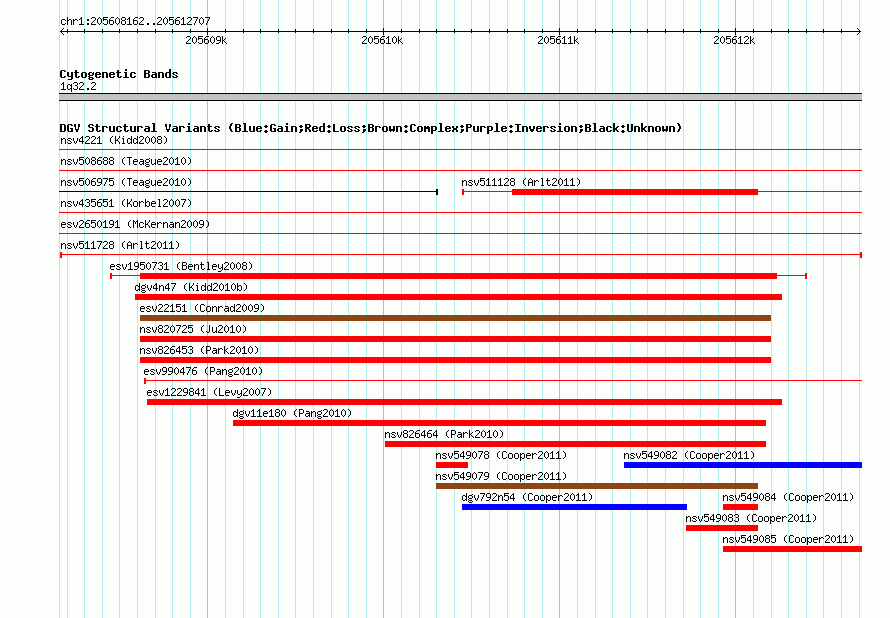Click the brown complex bar of esv22151
Viewport: 890px width, 618px height.
pyautogui.click(x=455, y=318)
